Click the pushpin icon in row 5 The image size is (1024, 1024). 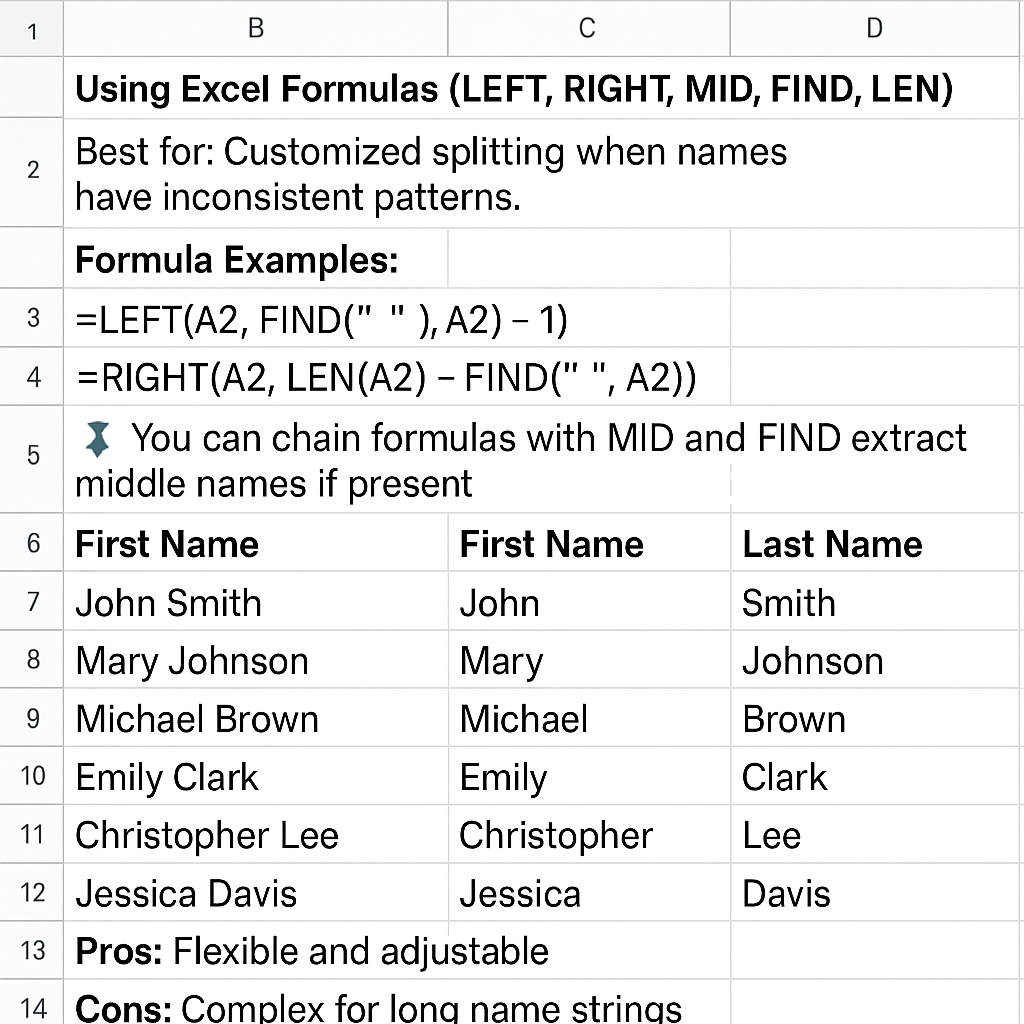tap(98, 439)
